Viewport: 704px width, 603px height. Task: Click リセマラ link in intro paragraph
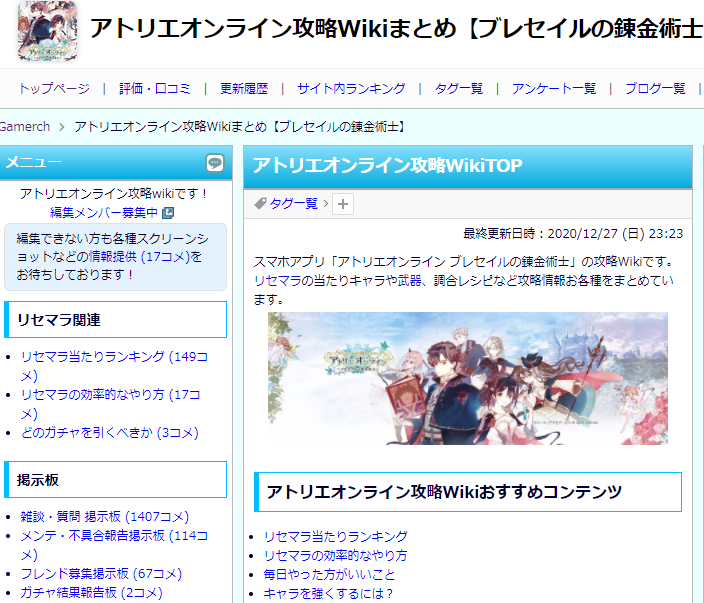tap(277, 281)
